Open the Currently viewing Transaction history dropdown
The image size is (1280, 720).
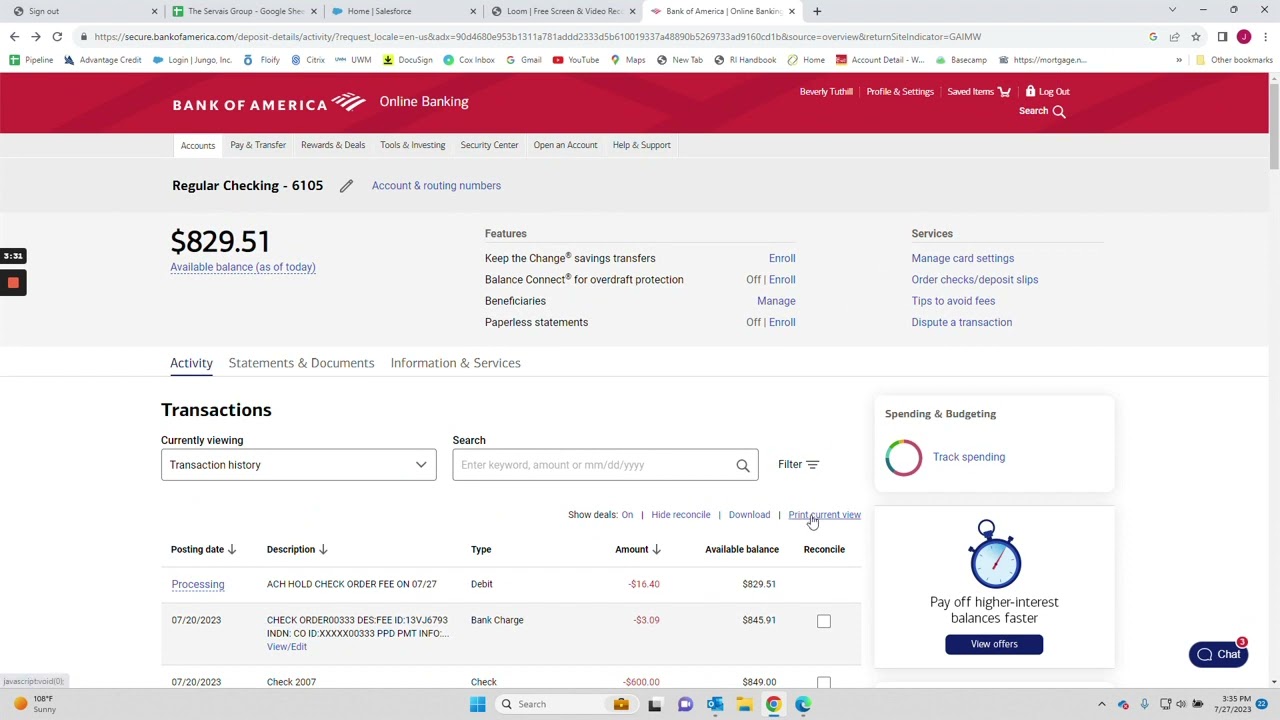click(299, 465)
